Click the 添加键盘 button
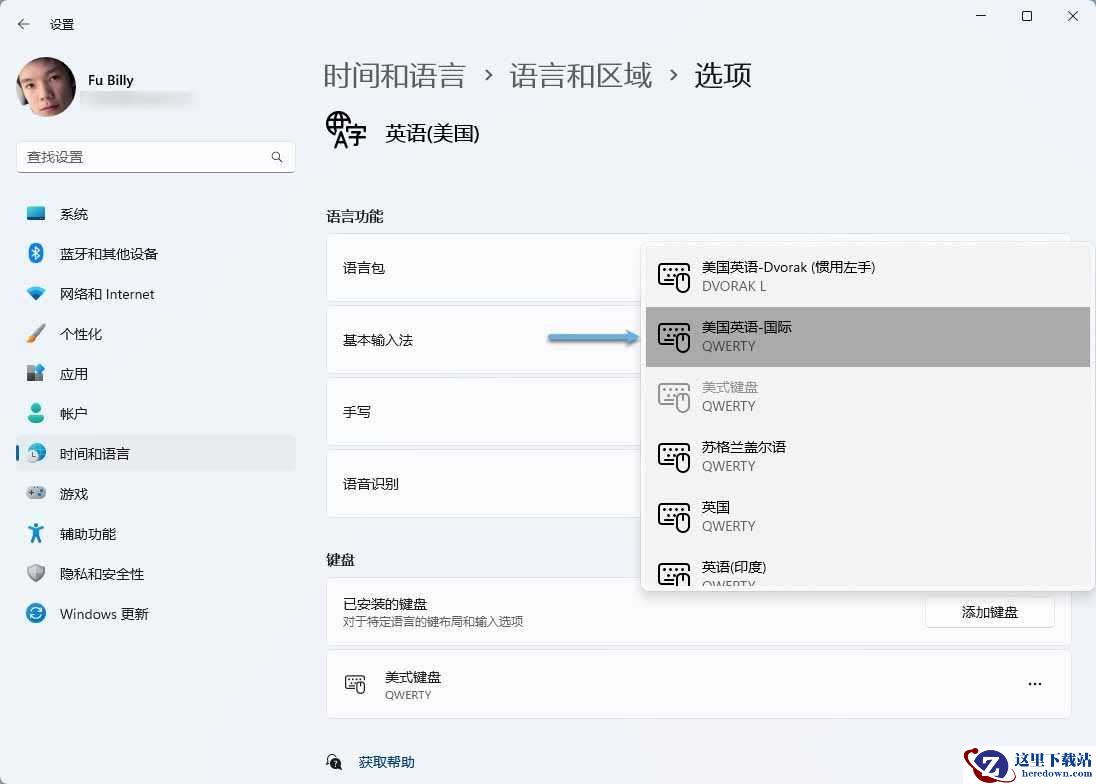 989,612
